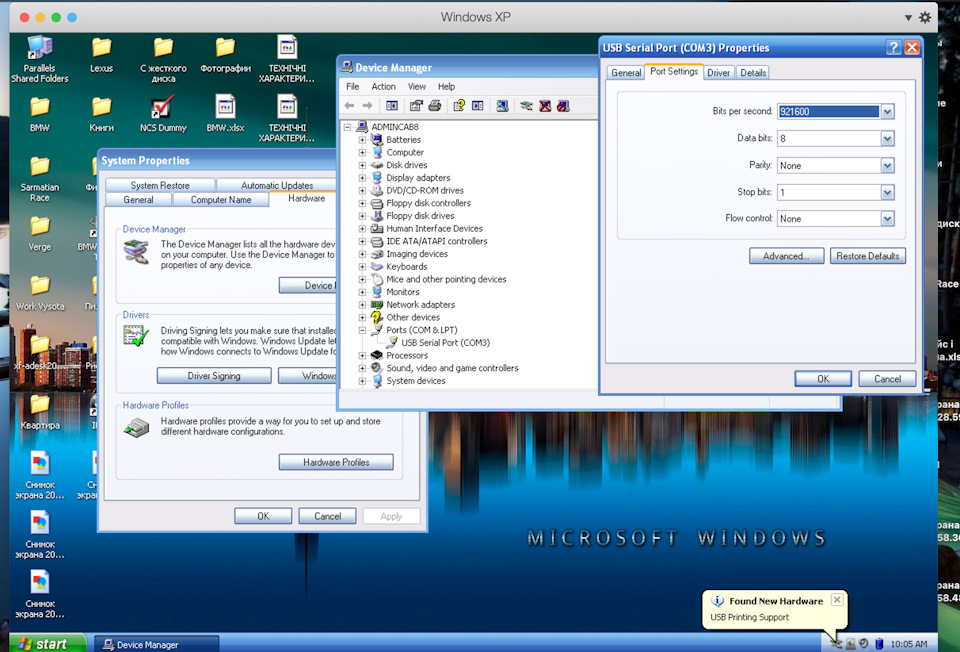Open the File menu in Device Manager
The image size is (960, 652).
[x=353, y=86]
